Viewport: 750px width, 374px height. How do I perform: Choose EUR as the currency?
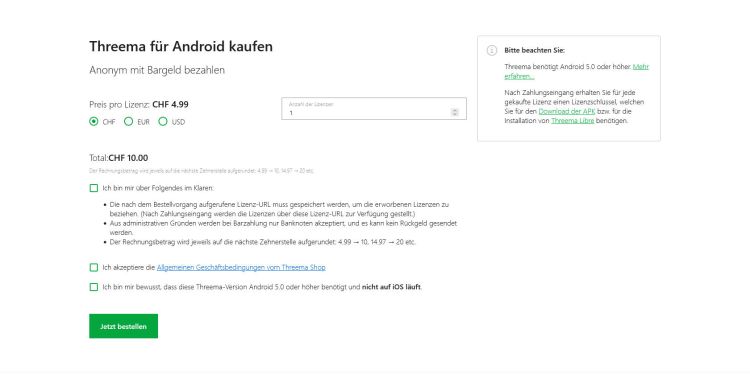(128, 121)
